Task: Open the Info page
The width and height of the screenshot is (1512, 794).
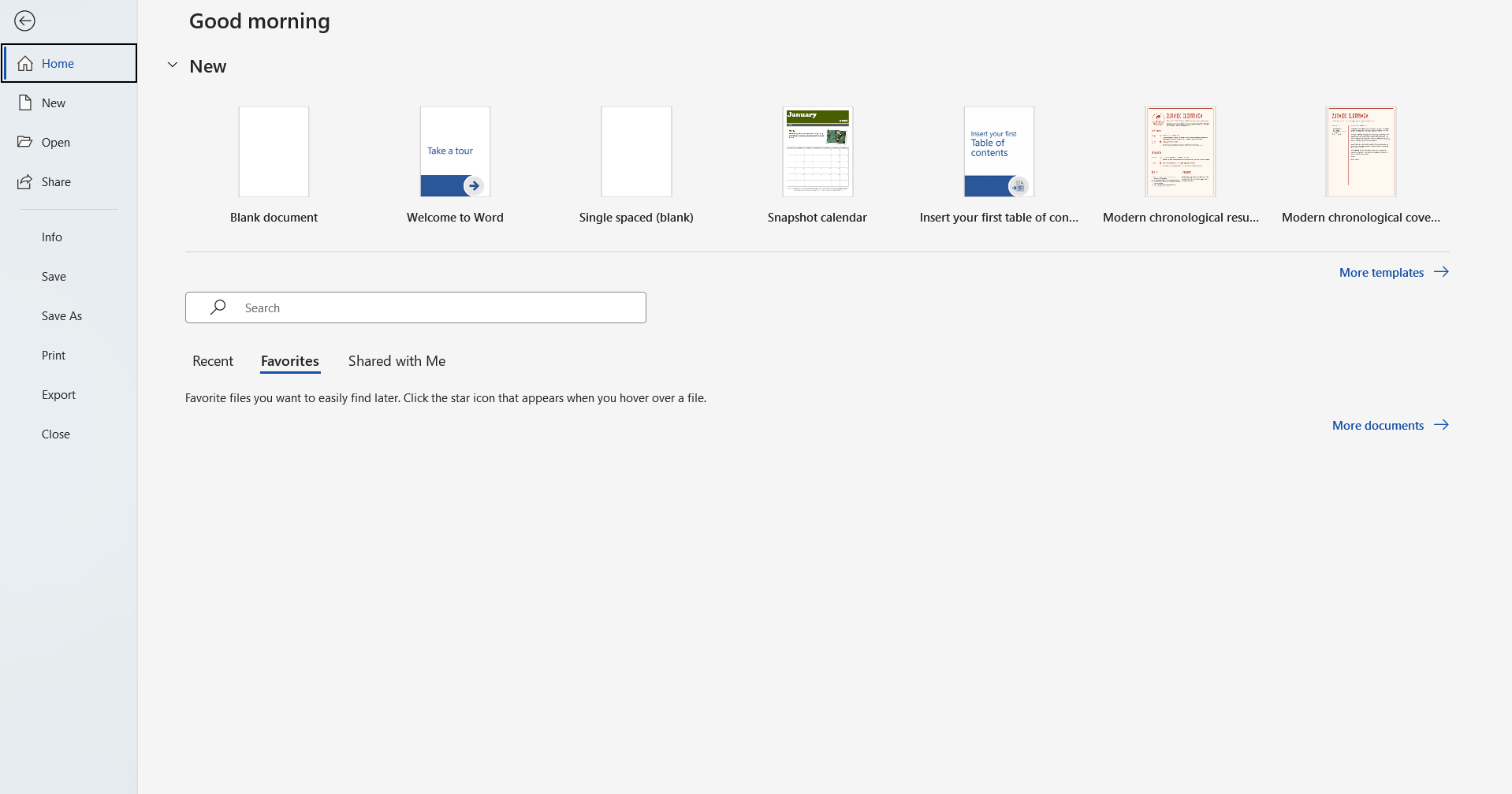Action: [x=69, y=237]
